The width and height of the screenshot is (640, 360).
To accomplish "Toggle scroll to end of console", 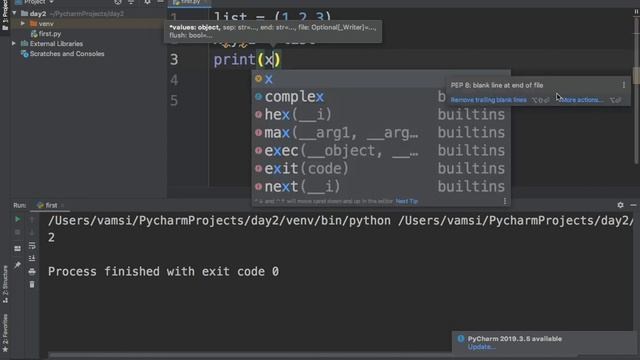I will point(32,258).
